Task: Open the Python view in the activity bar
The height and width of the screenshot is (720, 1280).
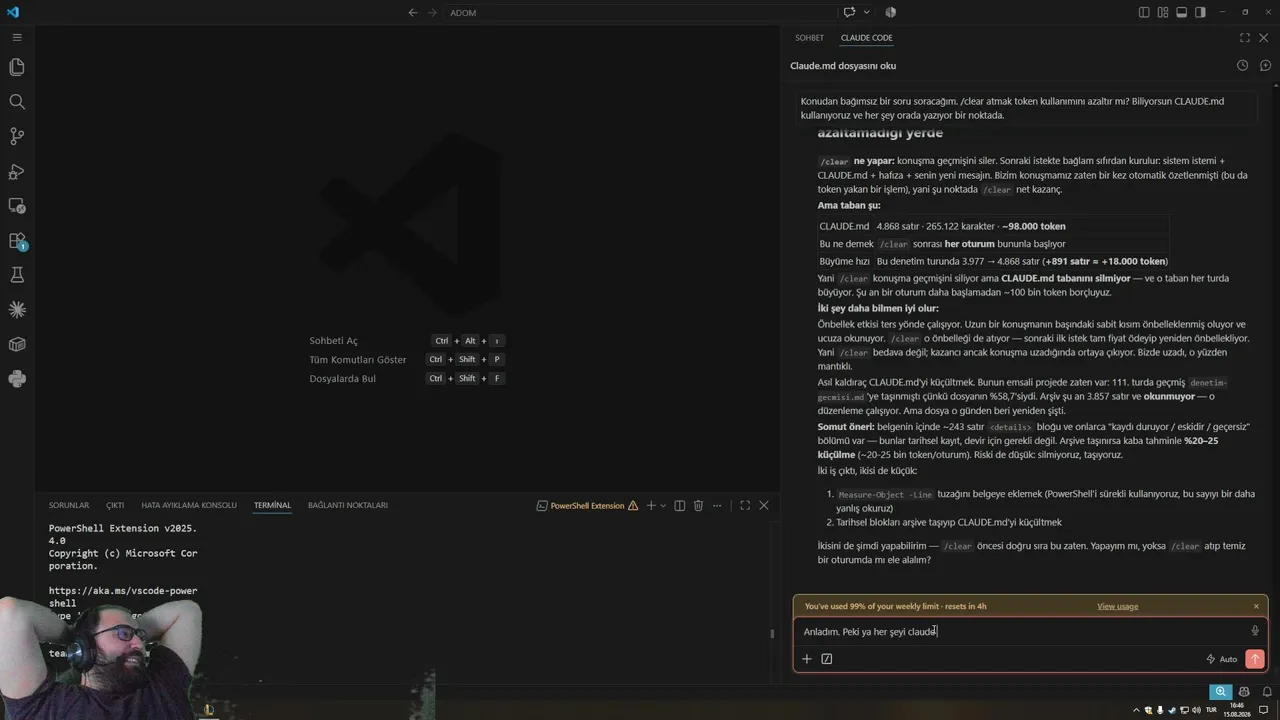Action: 17,379
